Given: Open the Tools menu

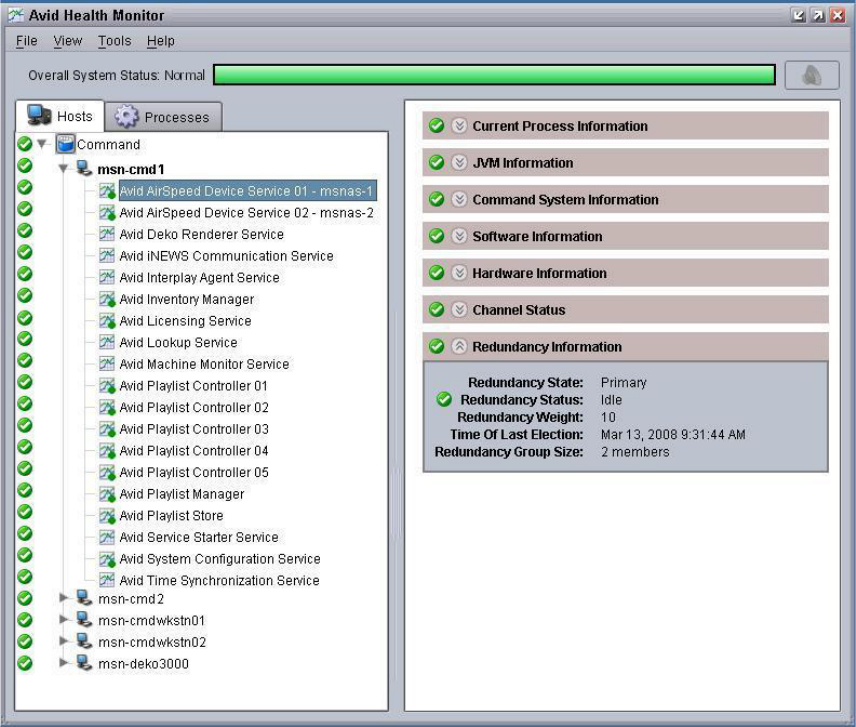Looking at the screenshot, I should click(115, 41).
